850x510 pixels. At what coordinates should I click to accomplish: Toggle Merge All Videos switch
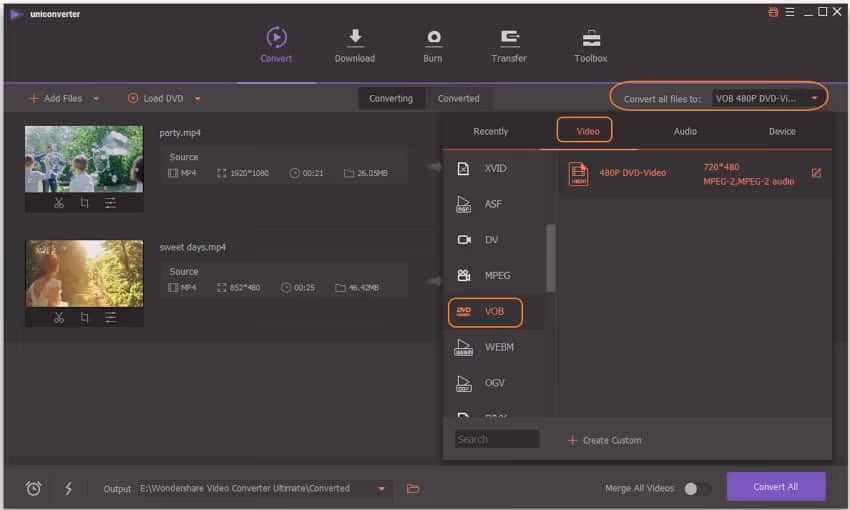697,489
